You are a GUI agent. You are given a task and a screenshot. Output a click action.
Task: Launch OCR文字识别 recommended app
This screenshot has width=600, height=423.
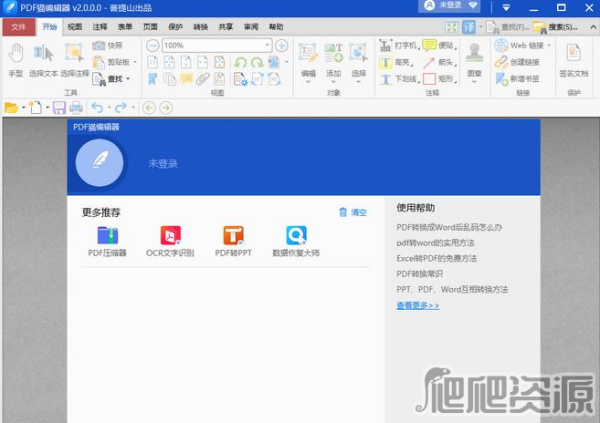pyautogui.click(x=170, y=241)
